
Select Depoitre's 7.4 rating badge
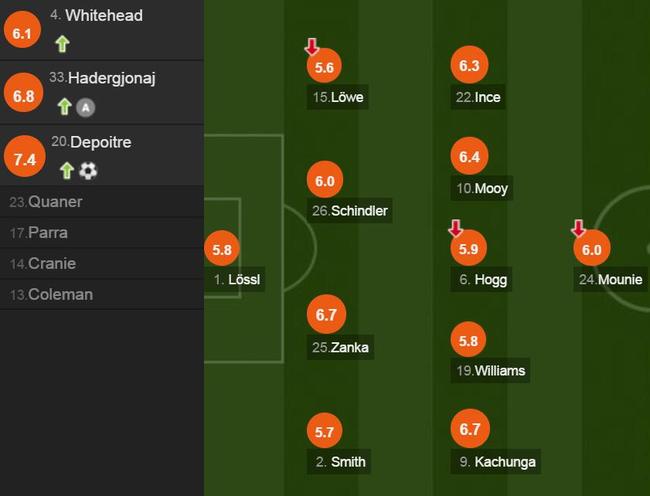(x=24, y=157)
